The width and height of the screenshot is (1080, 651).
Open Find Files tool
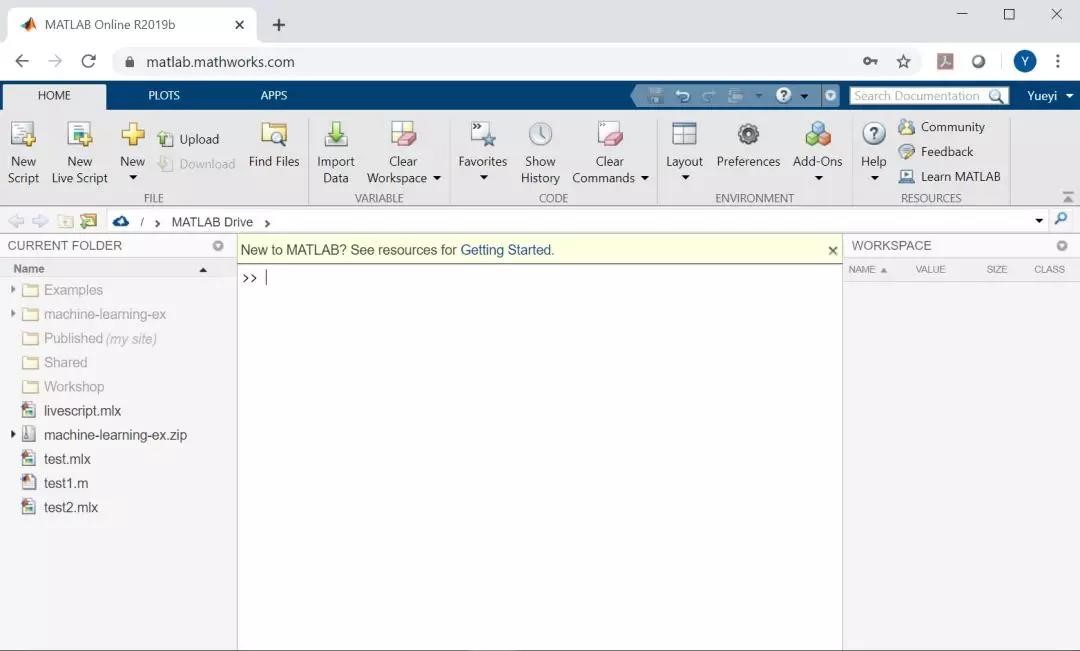pyautogui.click(x=273, y=146)
